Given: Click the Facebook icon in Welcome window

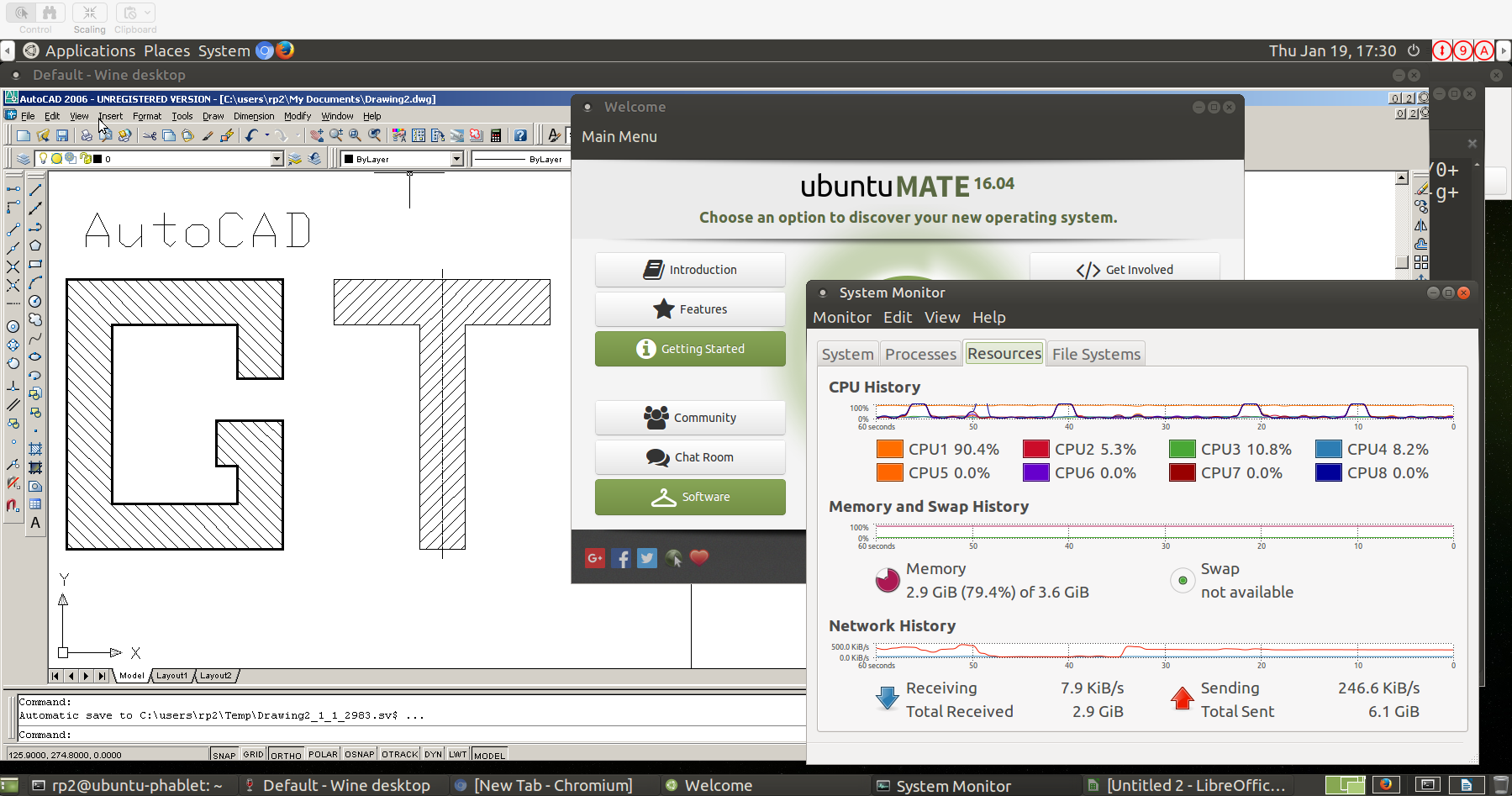Looking at the screenshot, I should tap(621, 557).
